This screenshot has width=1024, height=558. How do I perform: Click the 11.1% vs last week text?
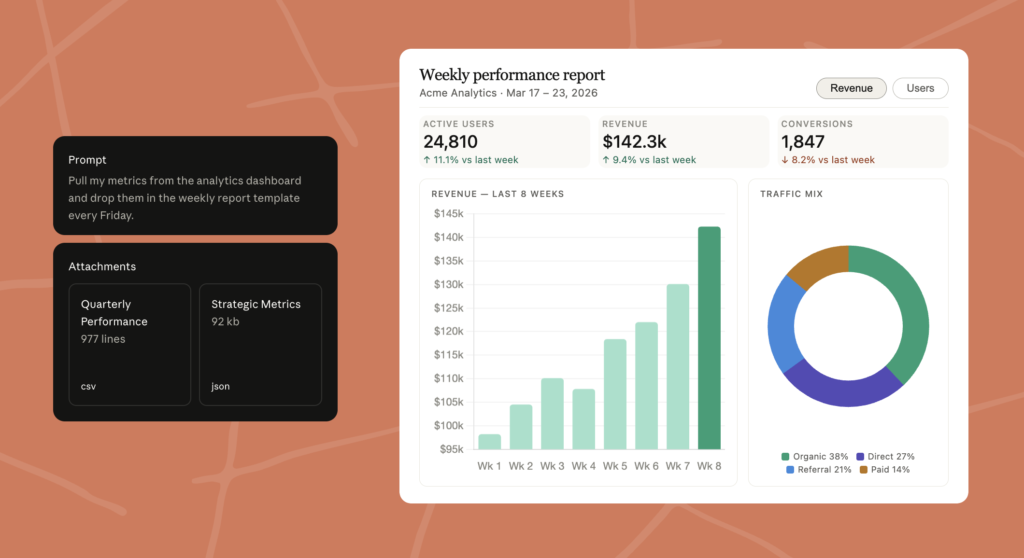[476, 159]
